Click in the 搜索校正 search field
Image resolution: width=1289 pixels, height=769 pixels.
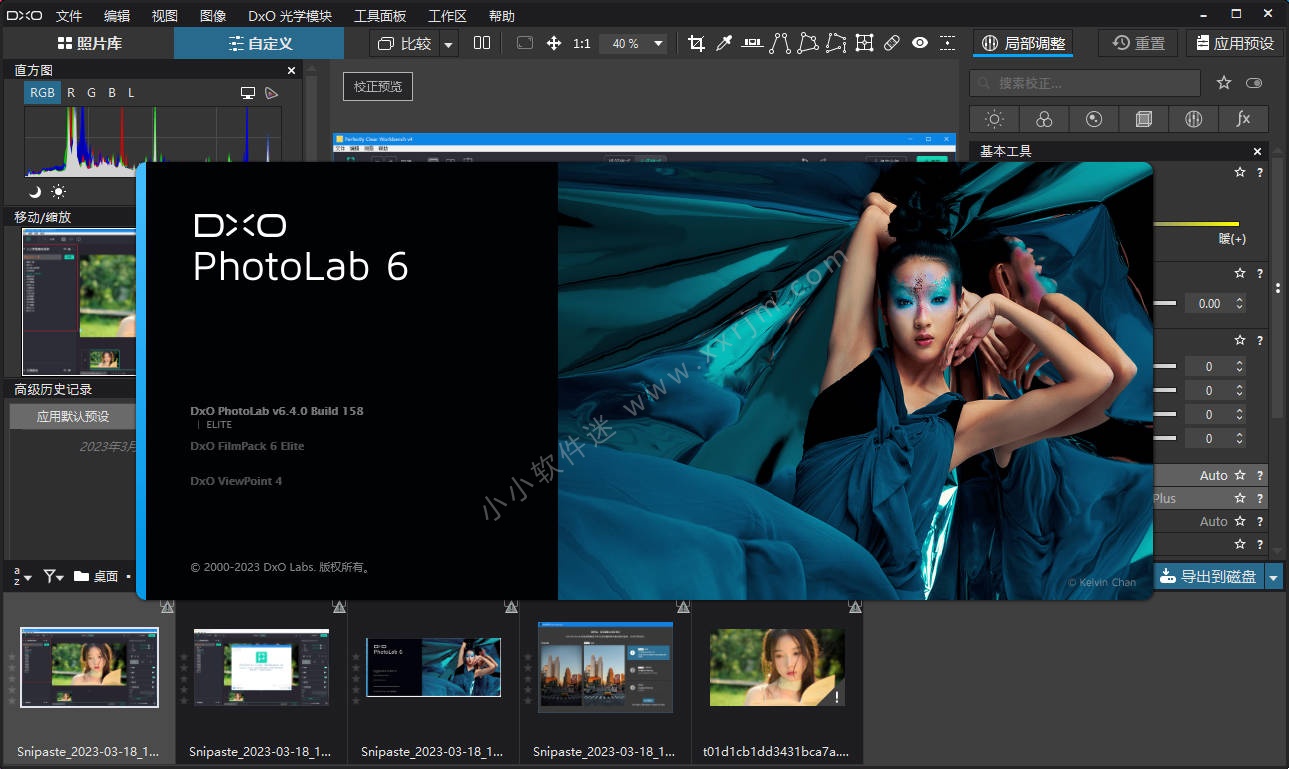[1085, 83]
